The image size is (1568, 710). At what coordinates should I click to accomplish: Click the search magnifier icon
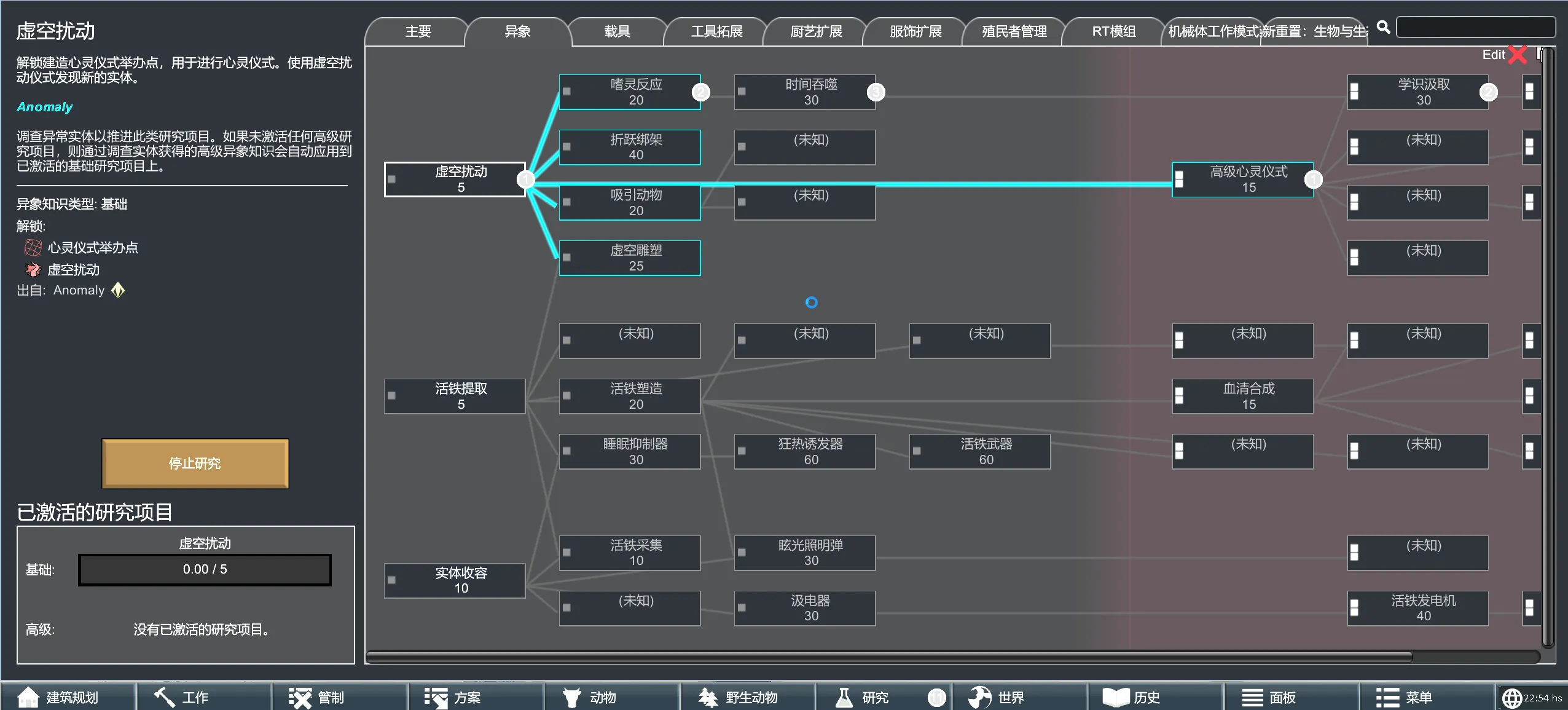tap(1383, 27)
